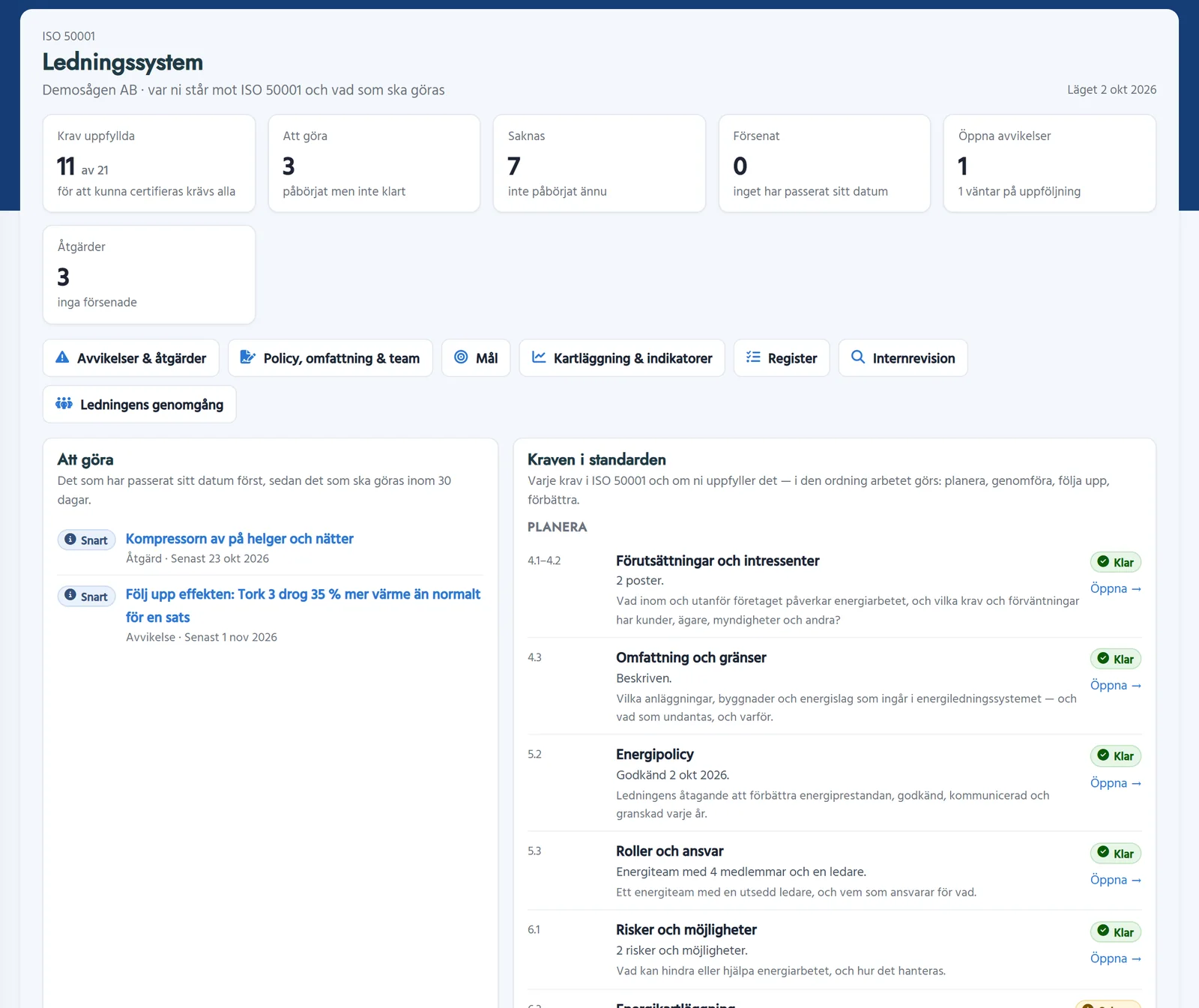Click the people icon on Ledningens genomgång
This screenshot has width=1199, height=1008.
click(64, 404)
